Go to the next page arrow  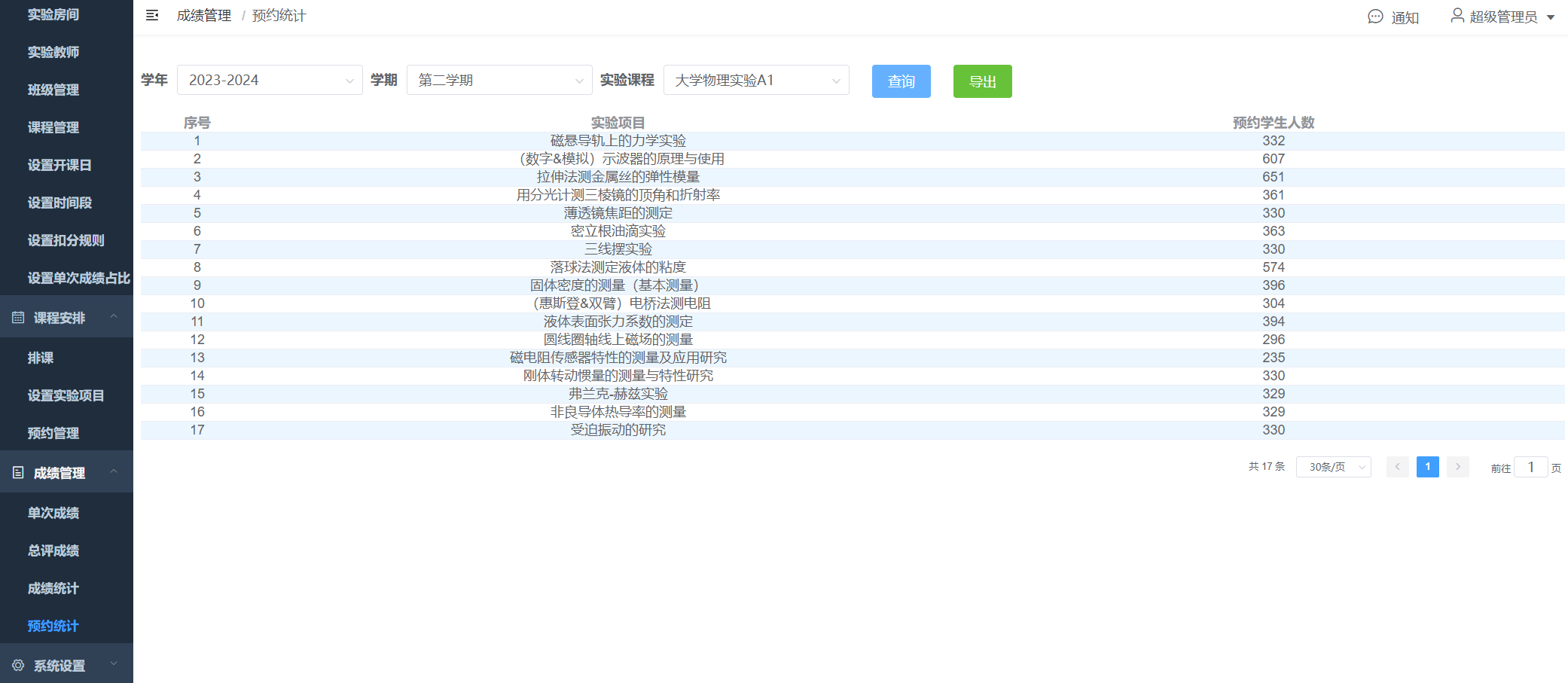tap(1458, 467)
